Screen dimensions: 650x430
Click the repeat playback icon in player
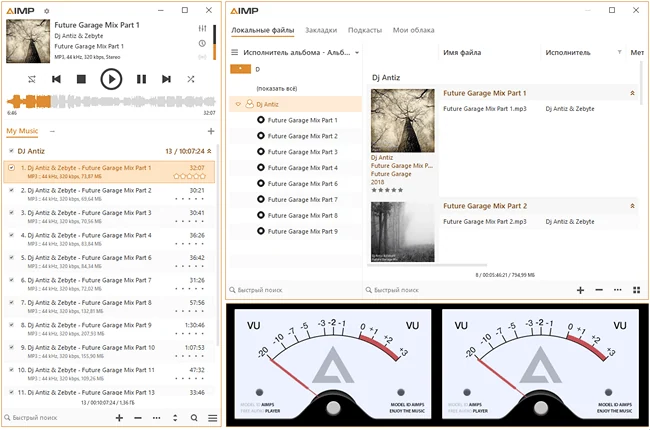click(32, 79)
